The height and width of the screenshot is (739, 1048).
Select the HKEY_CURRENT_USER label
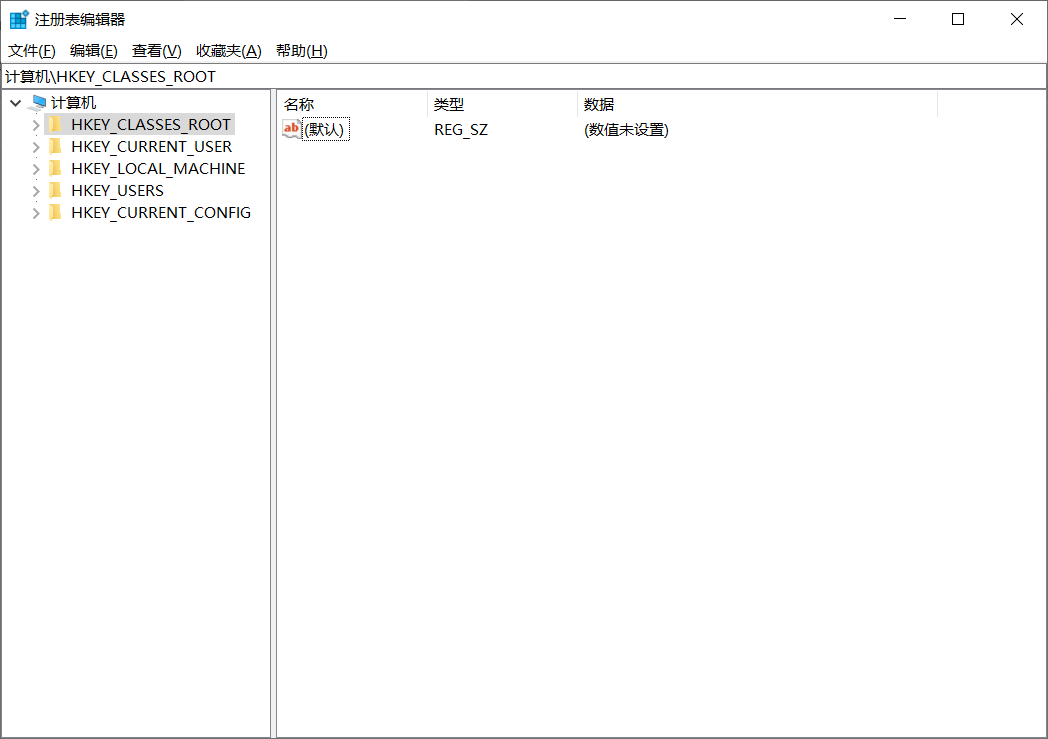[151, 146]
